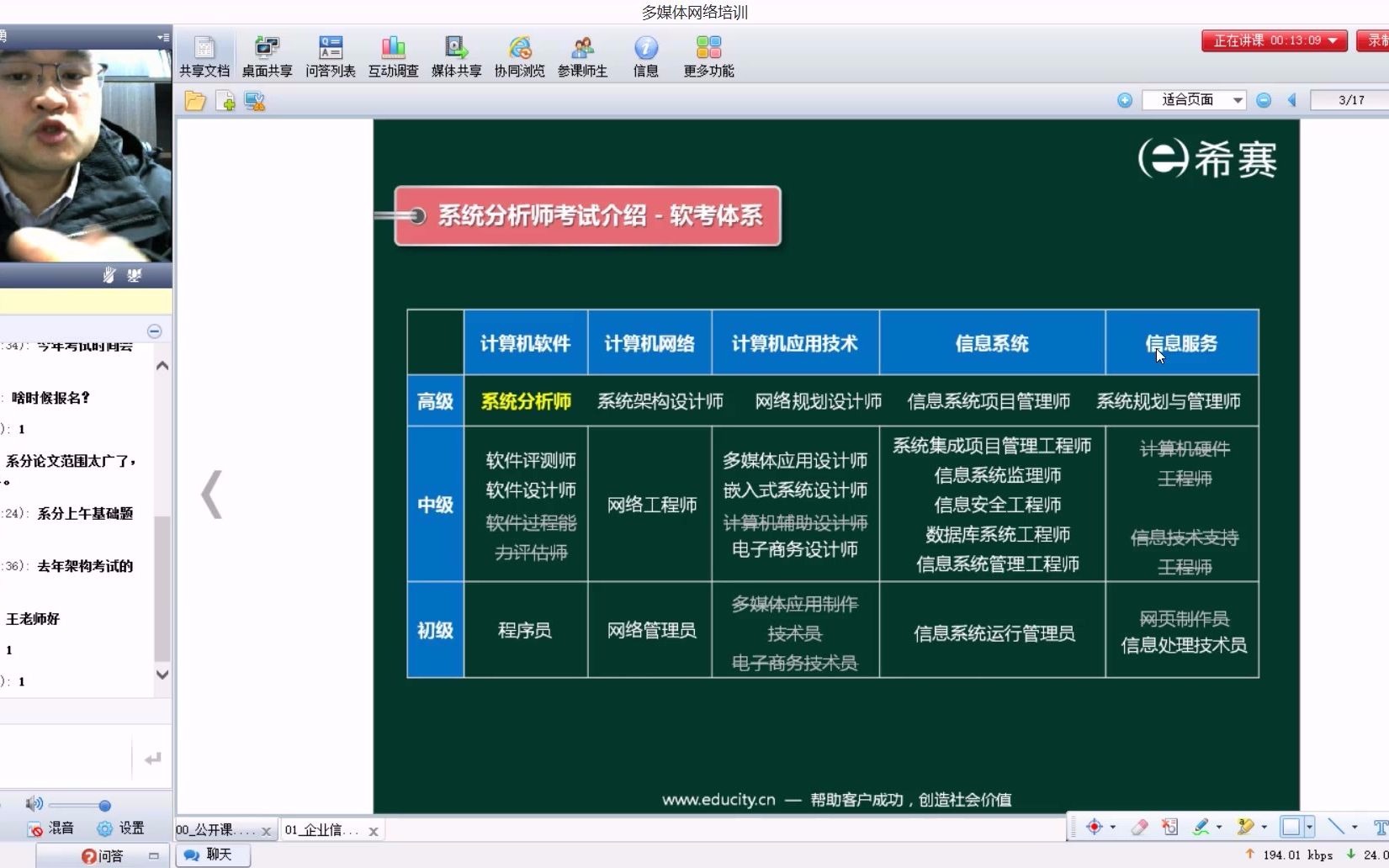This screenshot has width=1389, height=868.
Task: Open 设置 settings with gear icon
Action: tap(121, 828)
